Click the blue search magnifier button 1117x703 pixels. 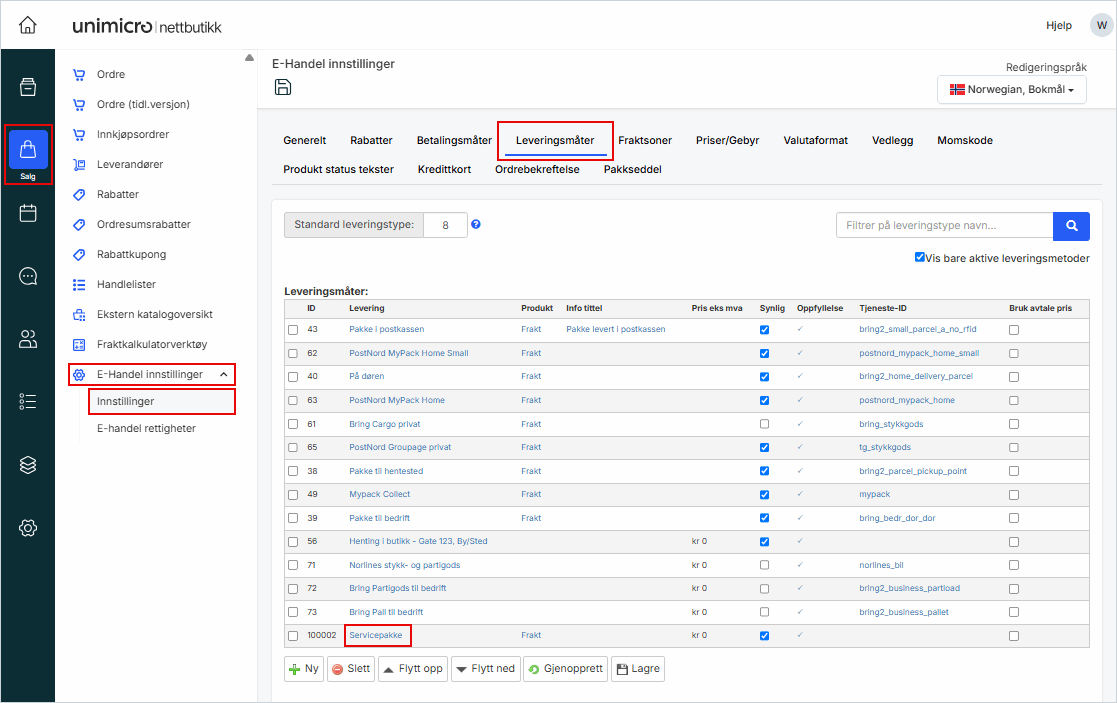pyautogui.click(x=1071, y=226)
